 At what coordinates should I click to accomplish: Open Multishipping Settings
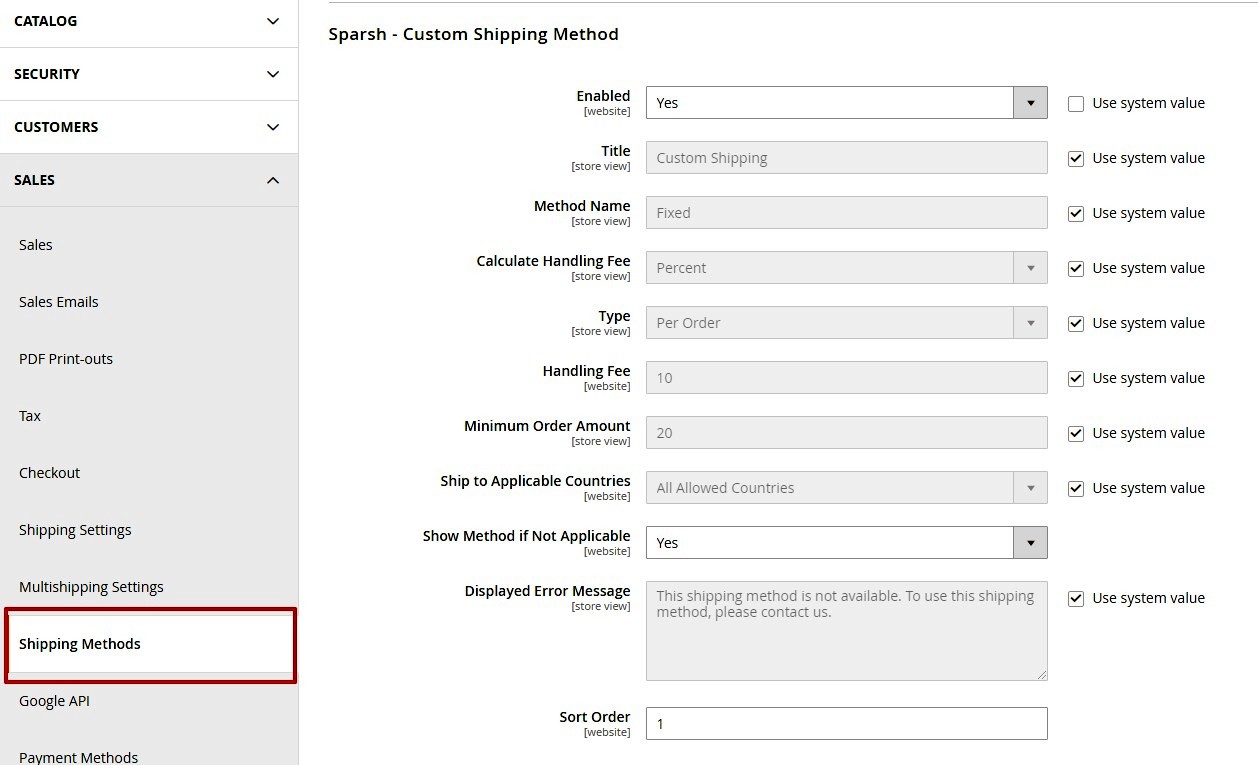(91, 587)
